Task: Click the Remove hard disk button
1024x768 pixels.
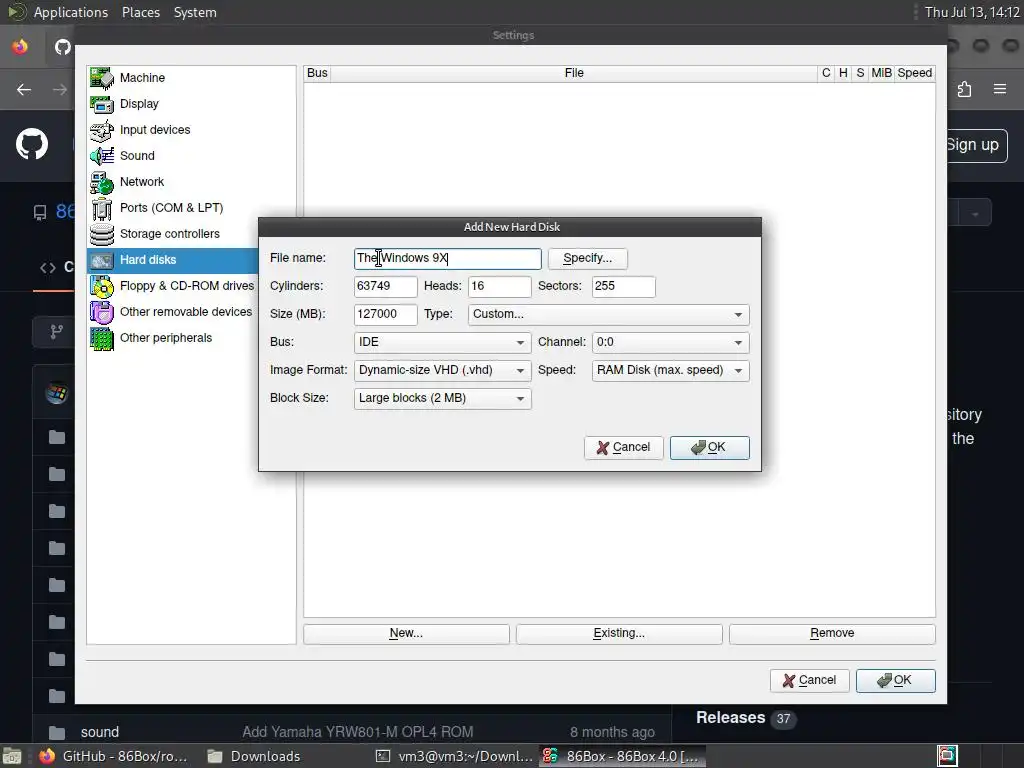Action: point(832,633)
